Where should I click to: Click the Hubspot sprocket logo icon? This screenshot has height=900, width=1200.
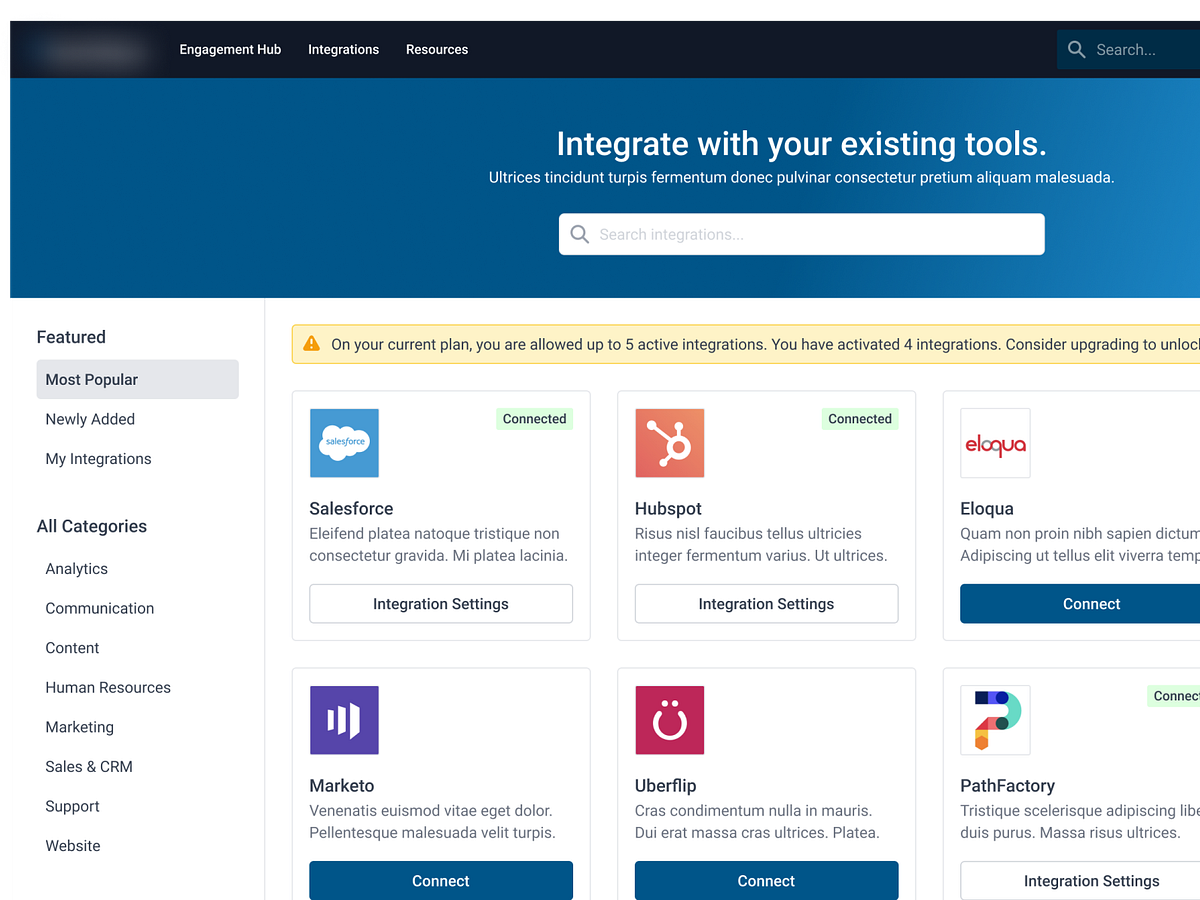pyautogui.click(x=669, y=443)
